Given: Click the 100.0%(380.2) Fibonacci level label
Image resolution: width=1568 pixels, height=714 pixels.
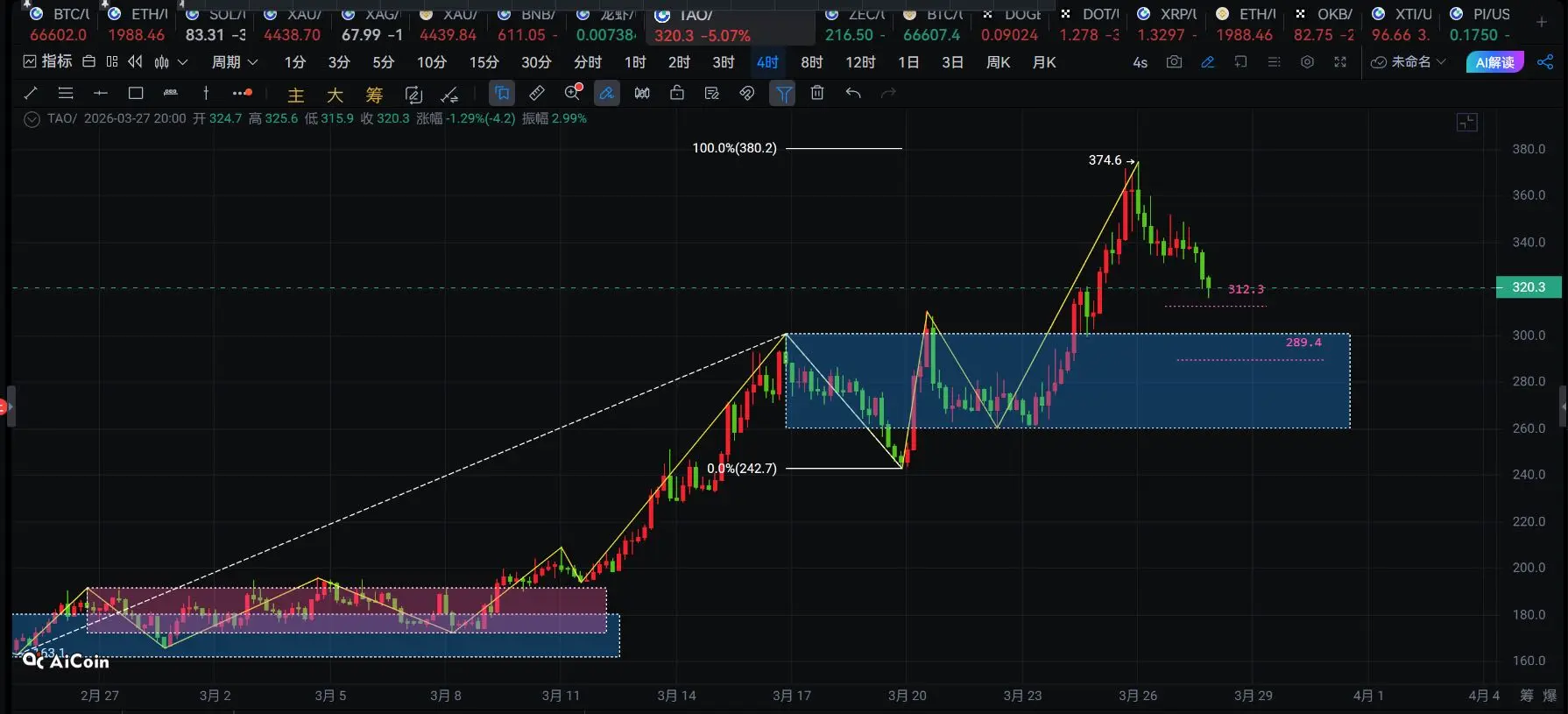Looking at the screenshot, I should [734, 148].
